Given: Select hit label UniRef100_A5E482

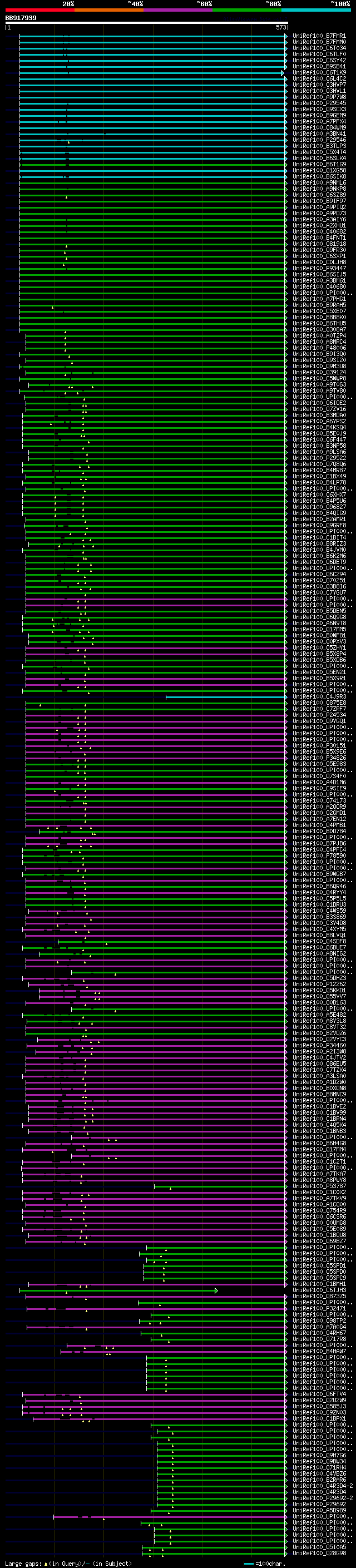Looking at the screenshot, I should 319,1015.
